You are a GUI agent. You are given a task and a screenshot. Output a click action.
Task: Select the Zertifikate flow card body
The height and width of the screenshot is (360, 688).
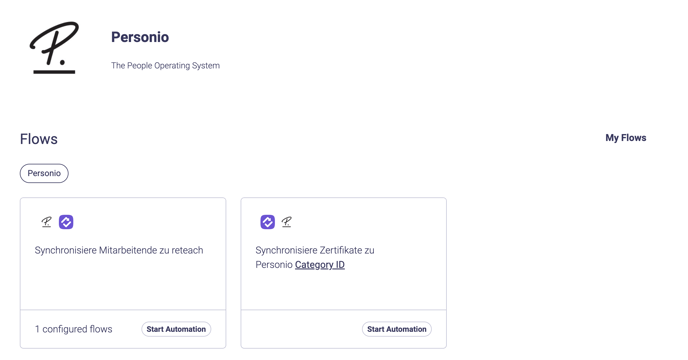(x=344, y=254)
